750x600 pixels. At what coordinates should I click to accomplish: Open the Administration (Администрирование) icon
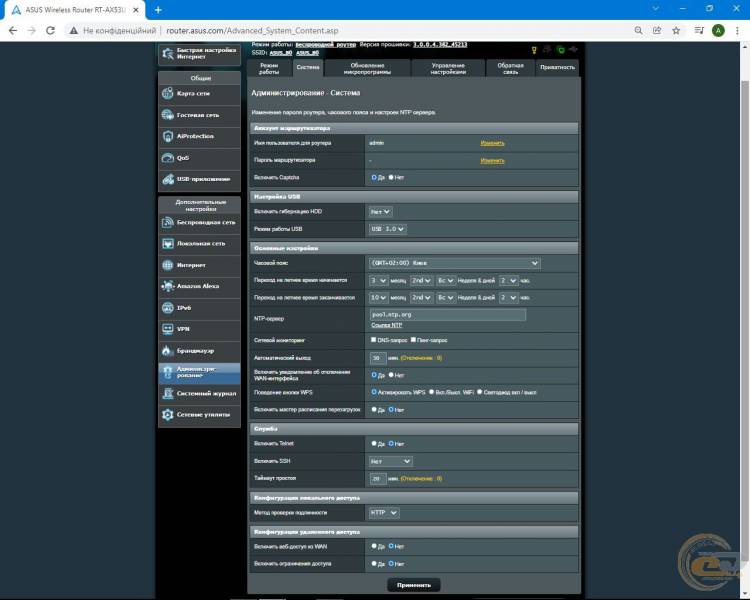coord(167,372)
